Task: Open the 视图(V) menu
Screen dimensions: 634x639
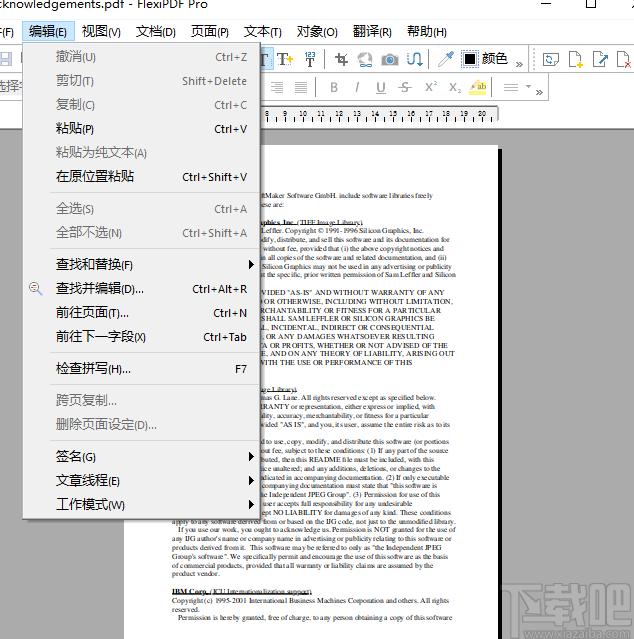Action: 101,31
